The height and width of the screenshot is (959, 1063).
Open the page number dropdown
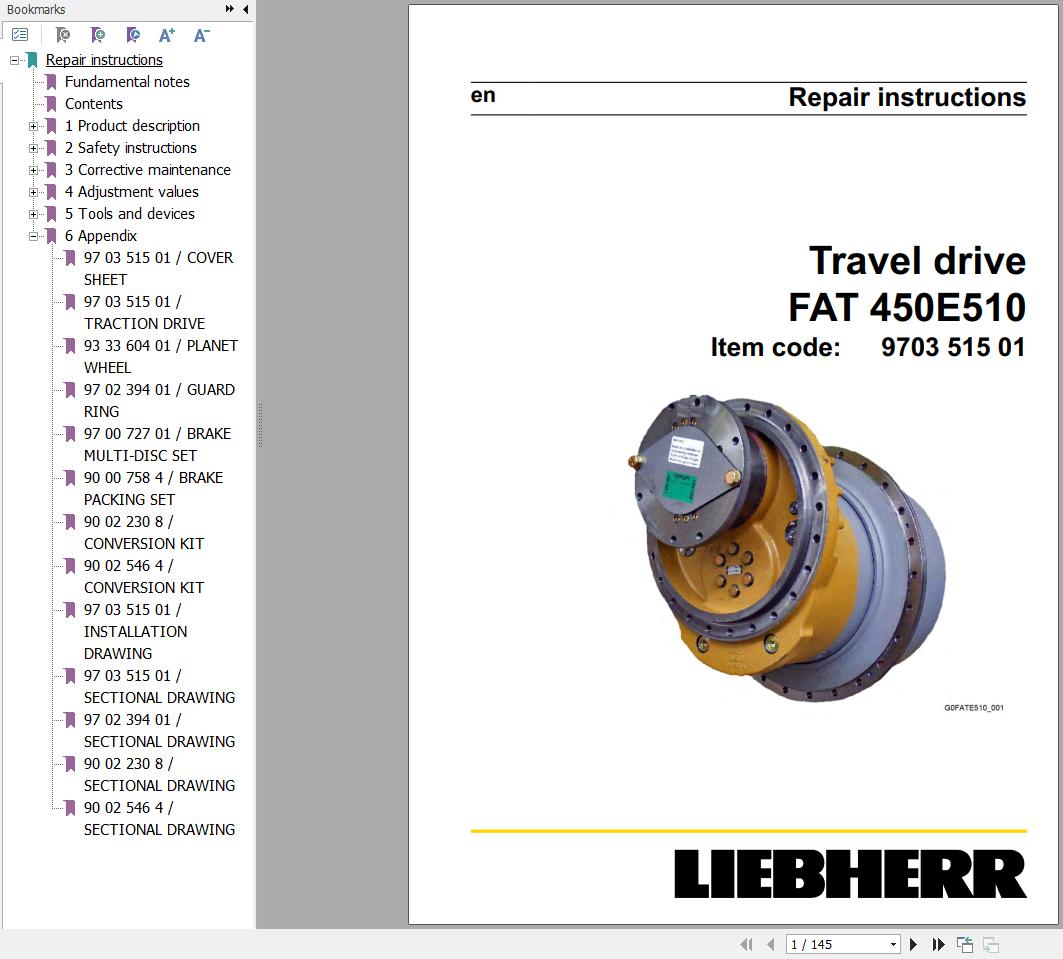894,944
